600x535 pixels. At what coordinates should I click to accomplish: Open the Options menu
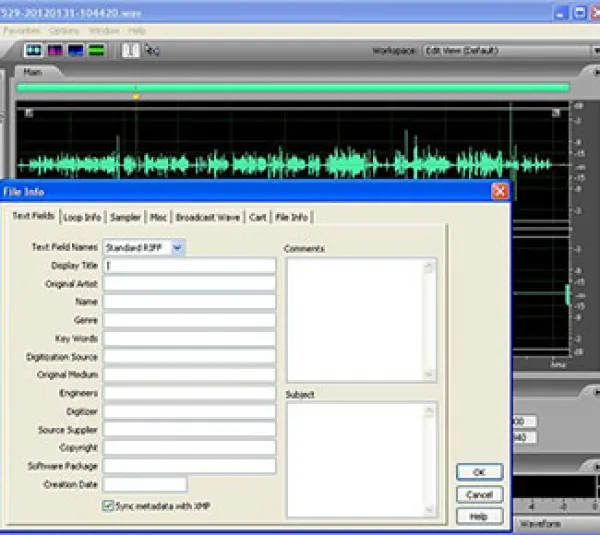pos(64,31)
